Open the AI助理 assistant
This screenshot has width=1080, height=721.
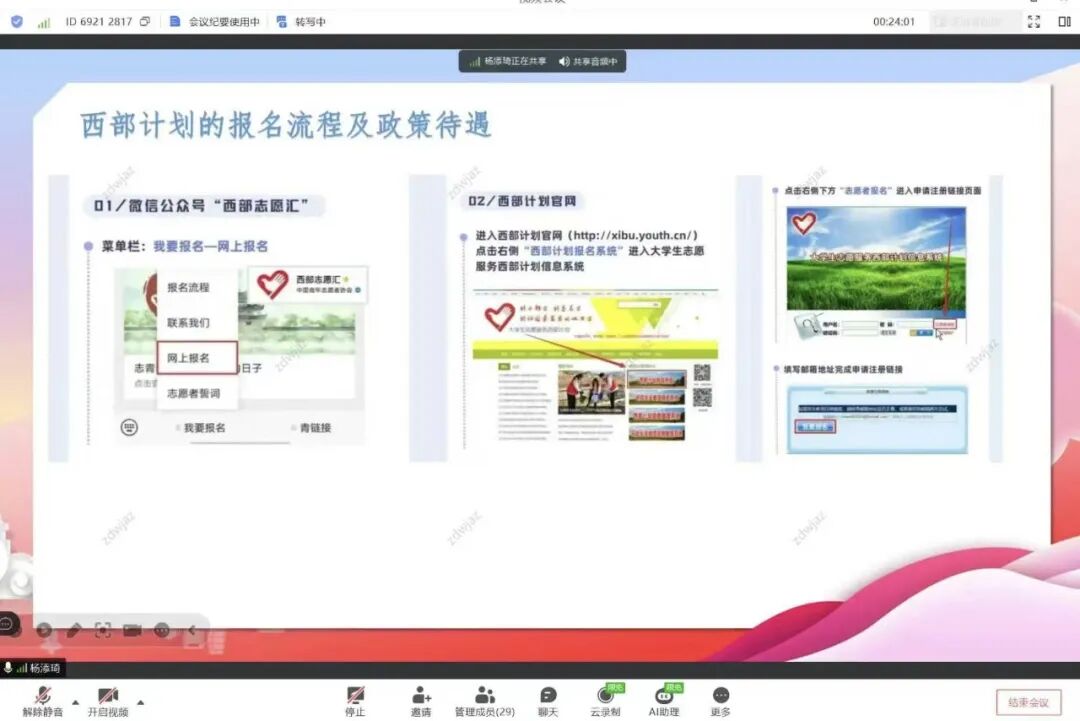point(664,702)
